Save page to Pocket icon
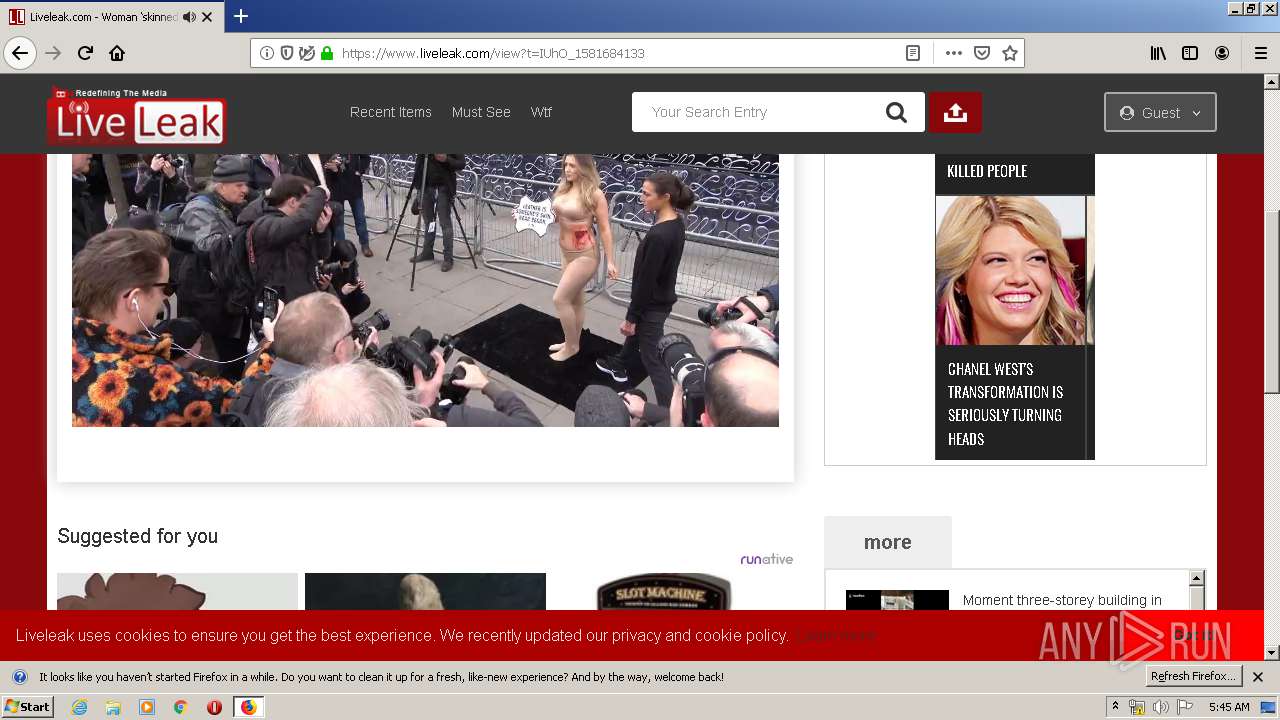Screen dimensions: 1280x720 (982, 53)
